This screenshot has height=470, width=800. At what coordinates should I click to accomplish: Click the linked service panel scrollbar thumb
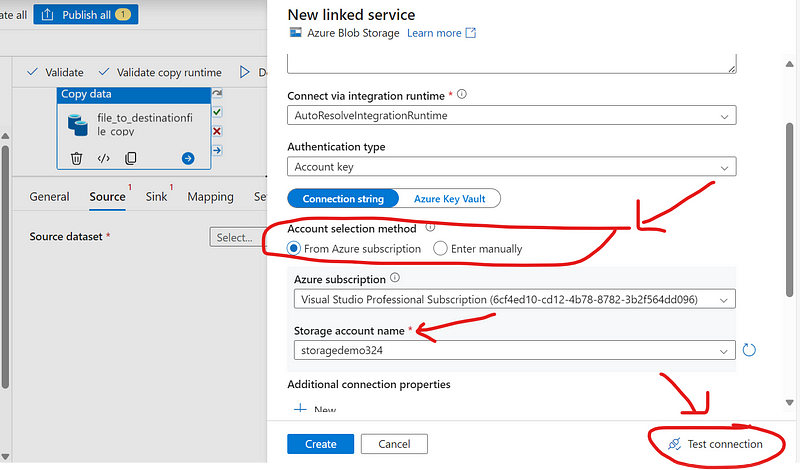789,209
